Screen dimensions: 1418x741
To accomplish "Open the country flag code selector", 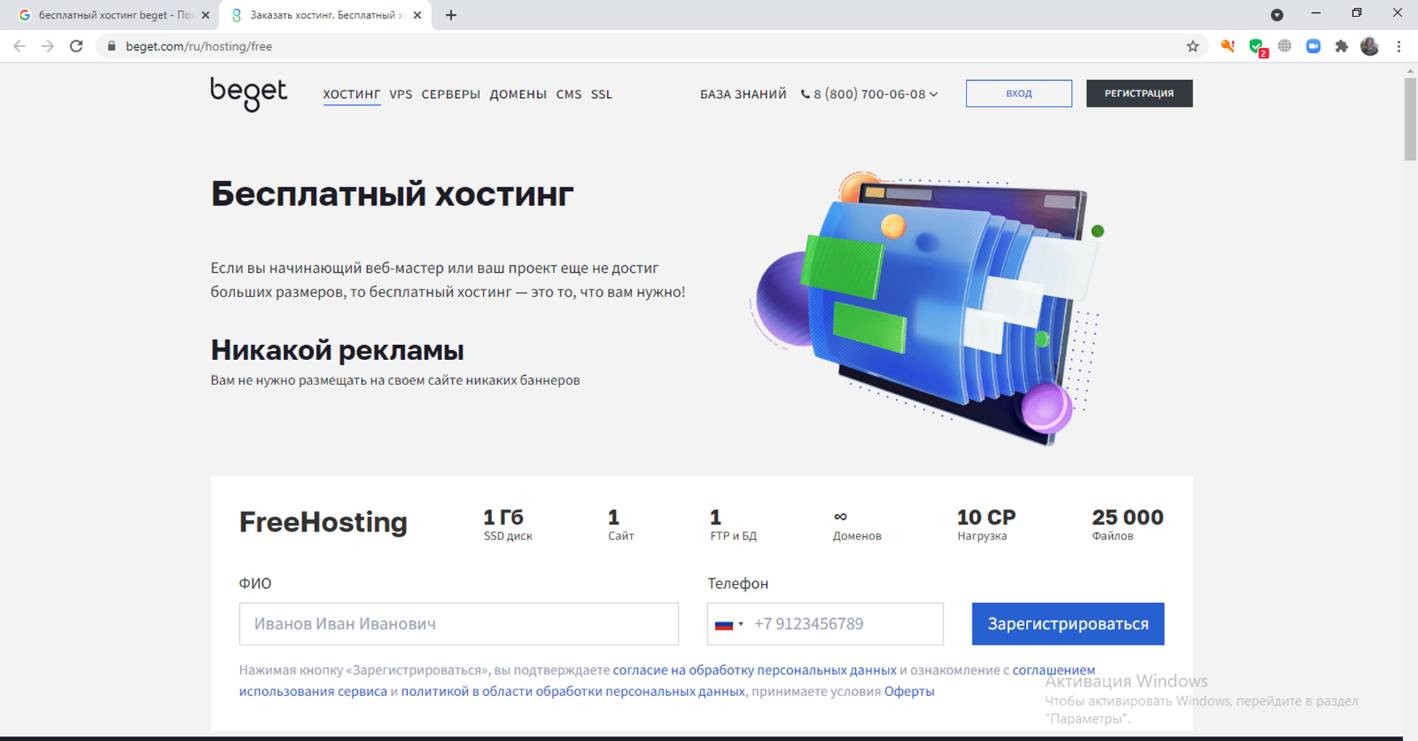I will (x=729, y=624).
